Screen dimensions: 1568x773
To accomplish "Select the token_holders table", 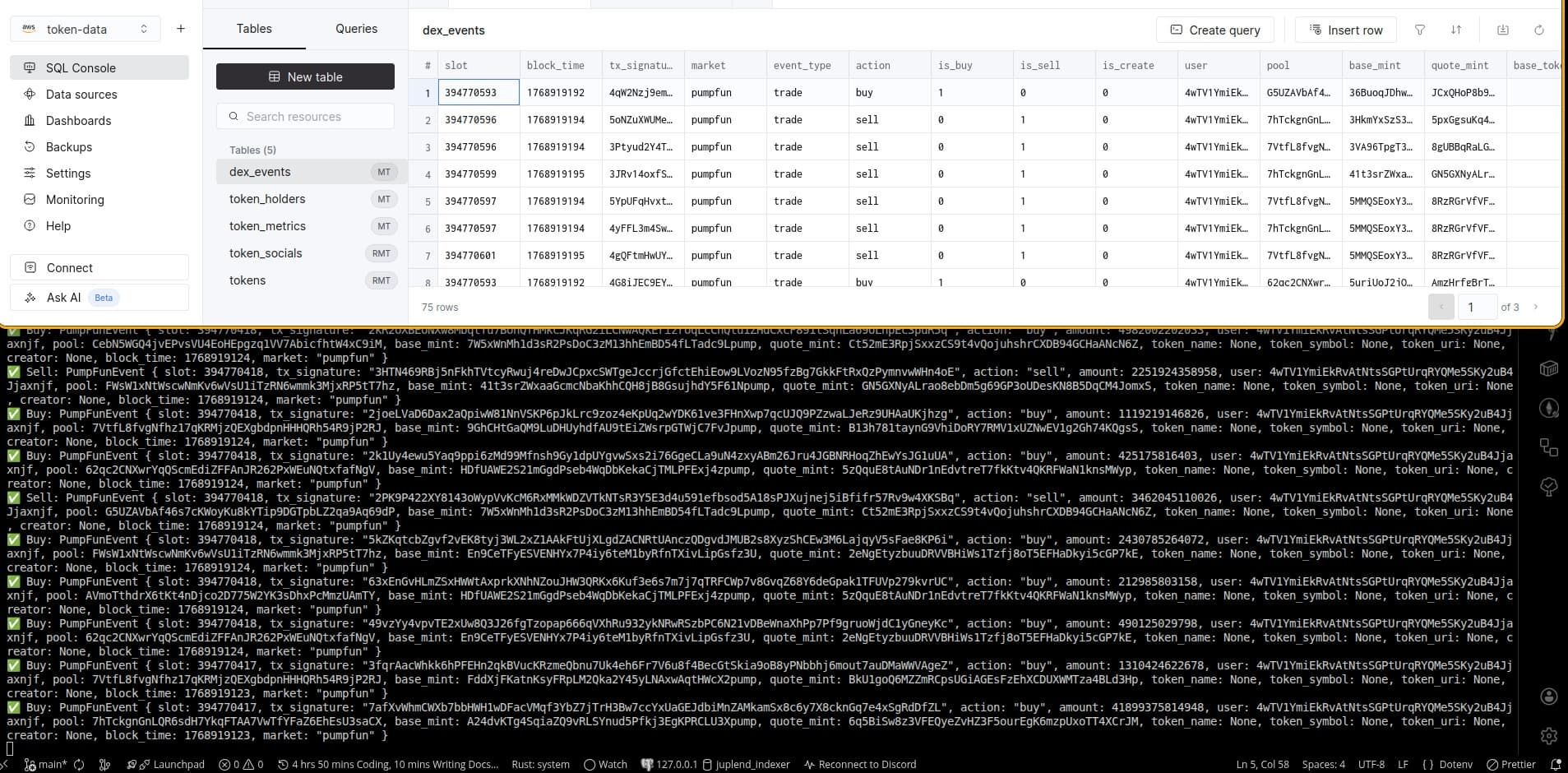I will click(x=267, y=199).
